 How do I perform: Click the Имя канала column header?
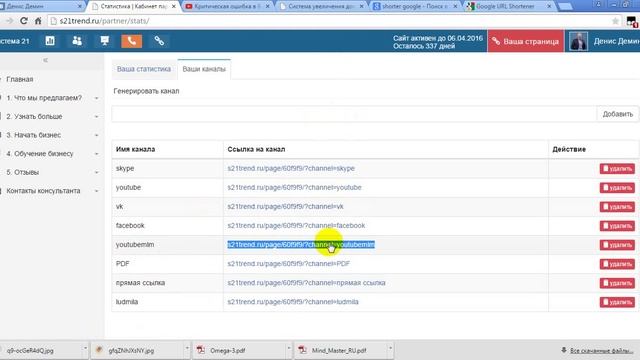(136, 149)
